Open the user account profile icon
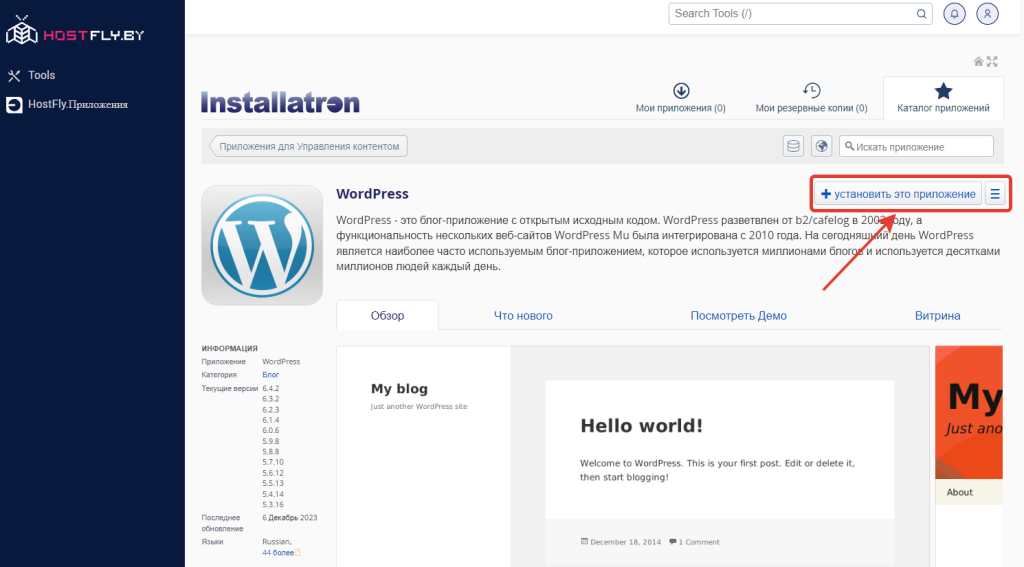The height and width of the screenshot is (567, 1024). pos(987,14)
